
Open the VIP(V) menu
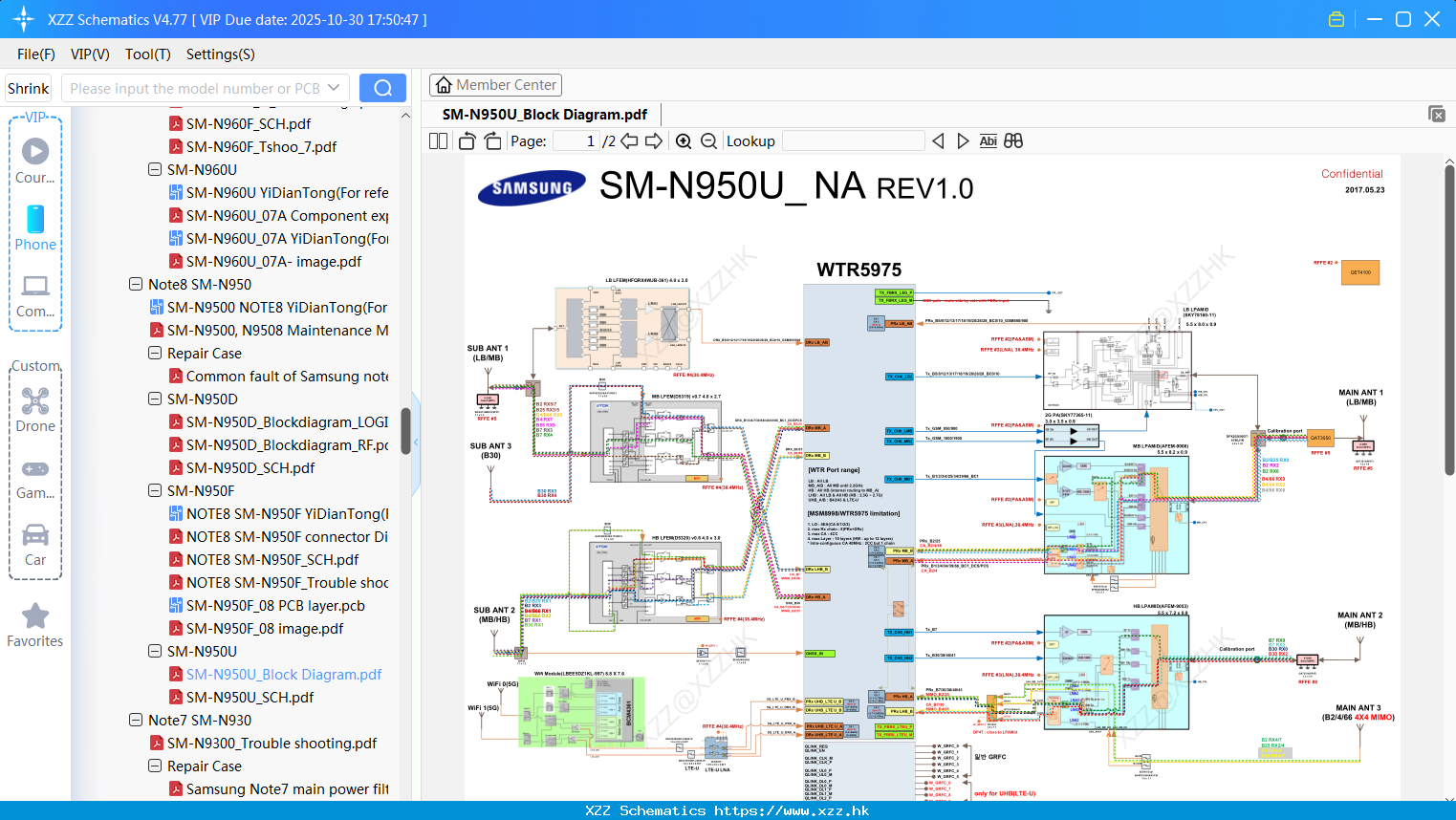click(x=90, y=54)
